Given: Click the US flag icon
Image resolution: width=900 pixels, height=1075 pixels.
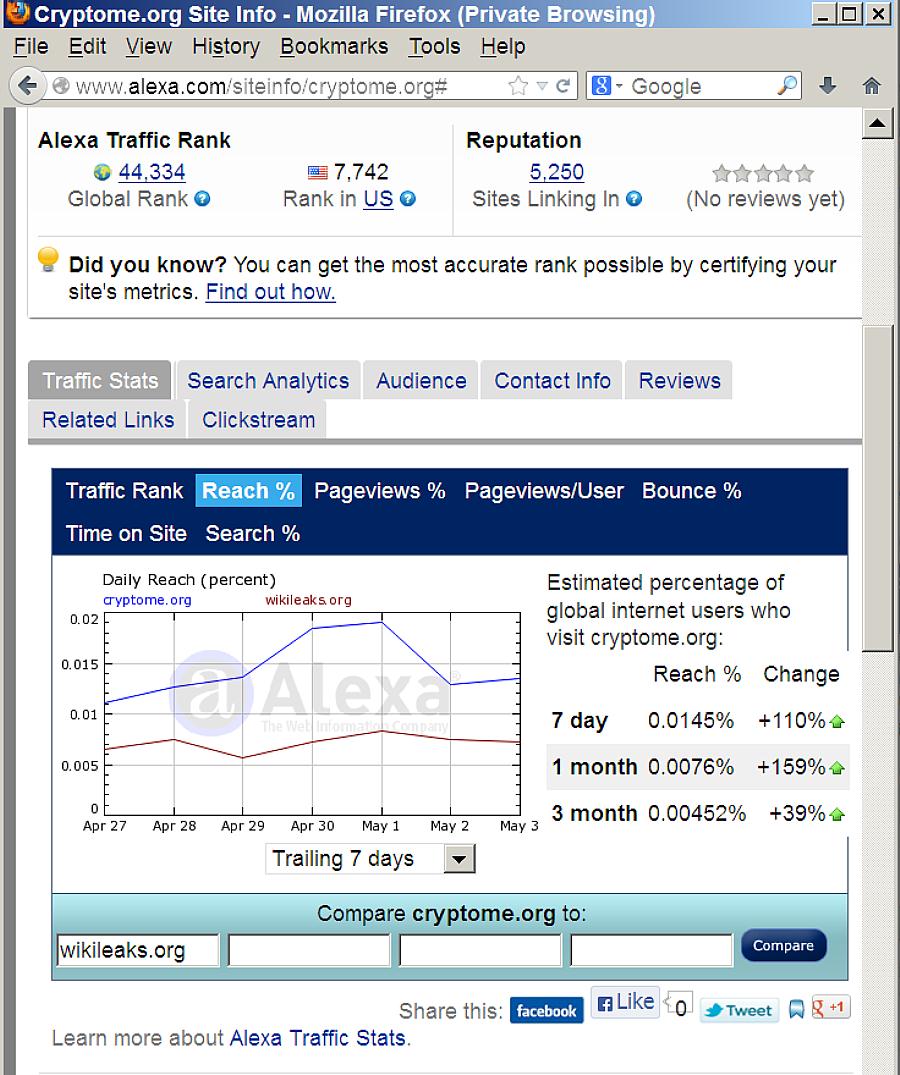Looking at the screenshot, I should tap(317, 172).
